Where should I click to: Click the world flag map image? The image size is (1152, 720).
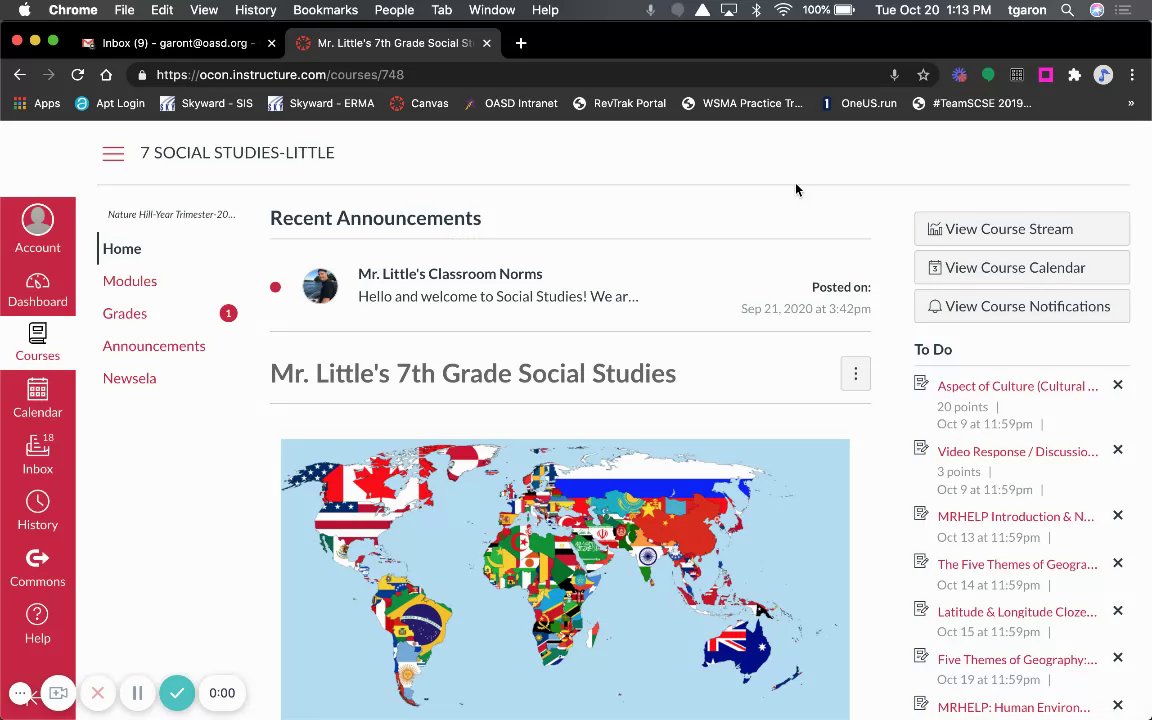coord(565,579)
